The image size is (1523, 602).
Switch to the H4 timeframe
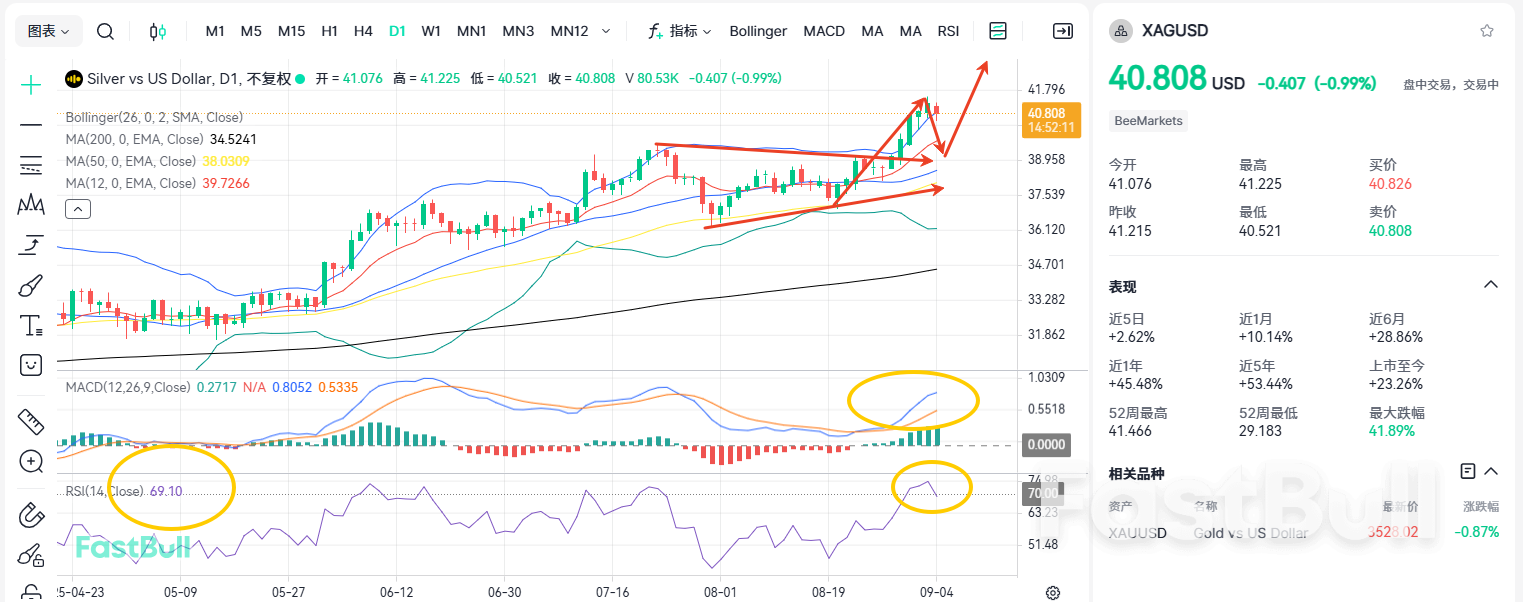pos(363,31)
